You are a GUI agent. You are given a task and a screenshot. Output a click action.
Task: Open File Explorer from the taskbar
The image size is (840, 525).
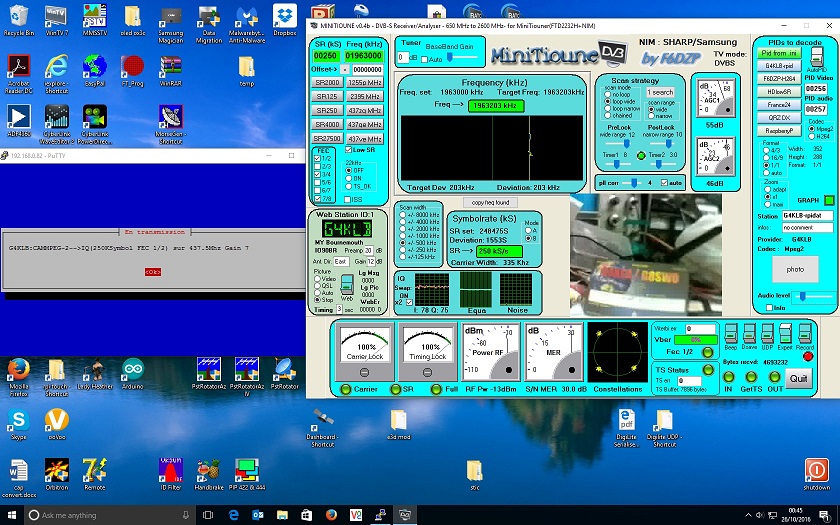[x=282, y=515]
